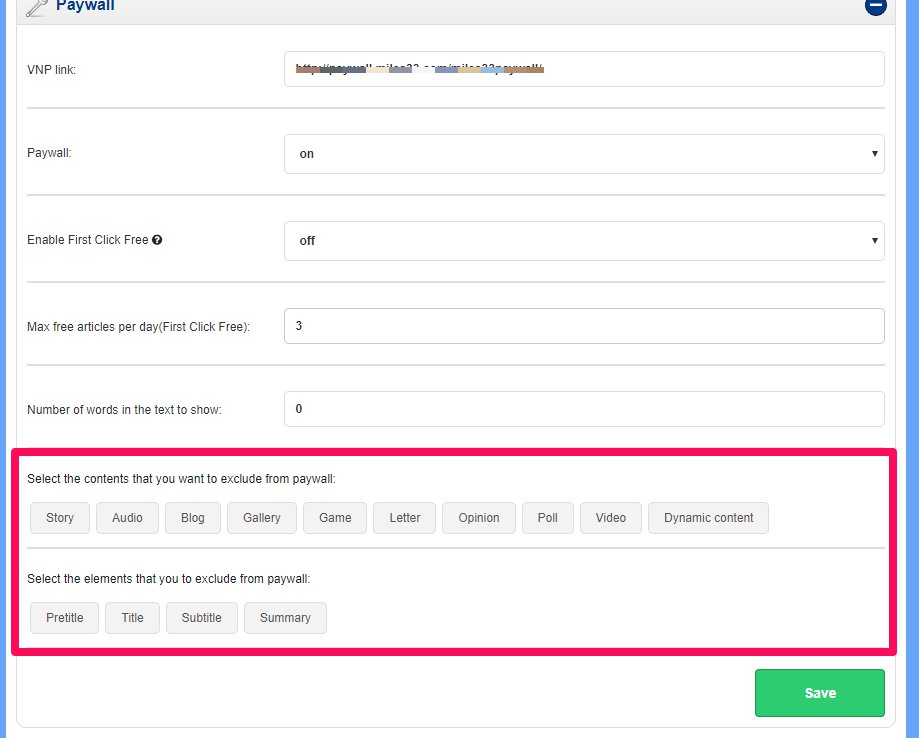Exclude Gallery from paywall
Image resolution: width=919 pixels, height=738 pixels.
click(x=262, y=518)
